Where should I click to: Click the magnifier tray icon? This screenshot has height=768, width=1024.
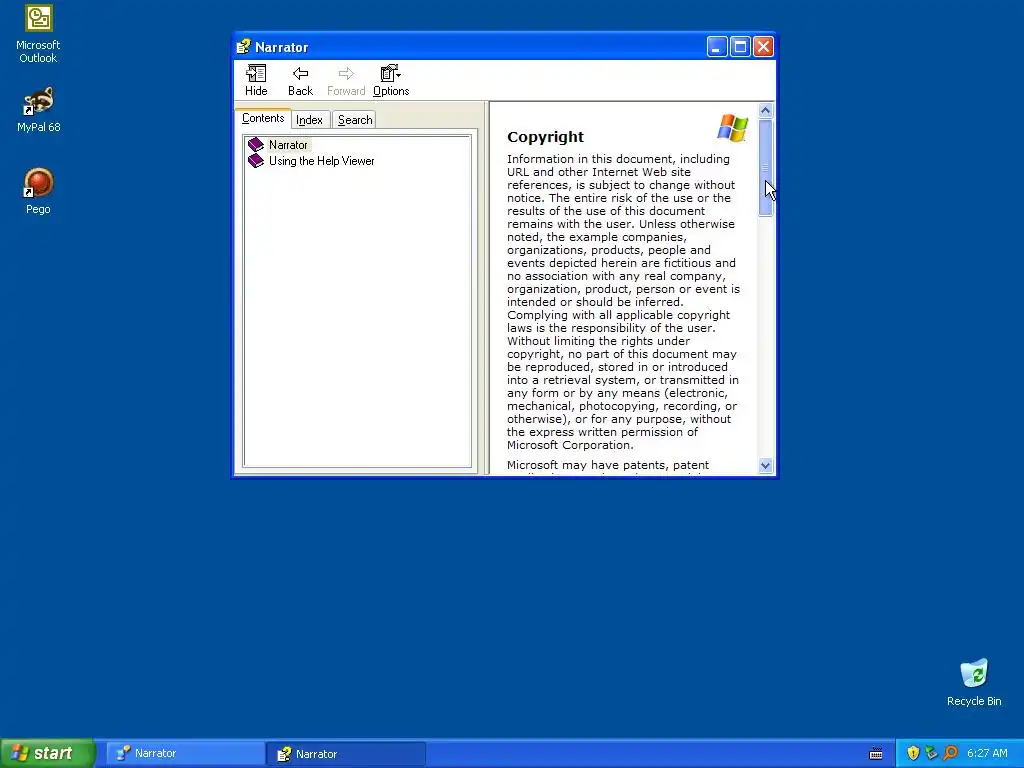(x=950, y=753)
